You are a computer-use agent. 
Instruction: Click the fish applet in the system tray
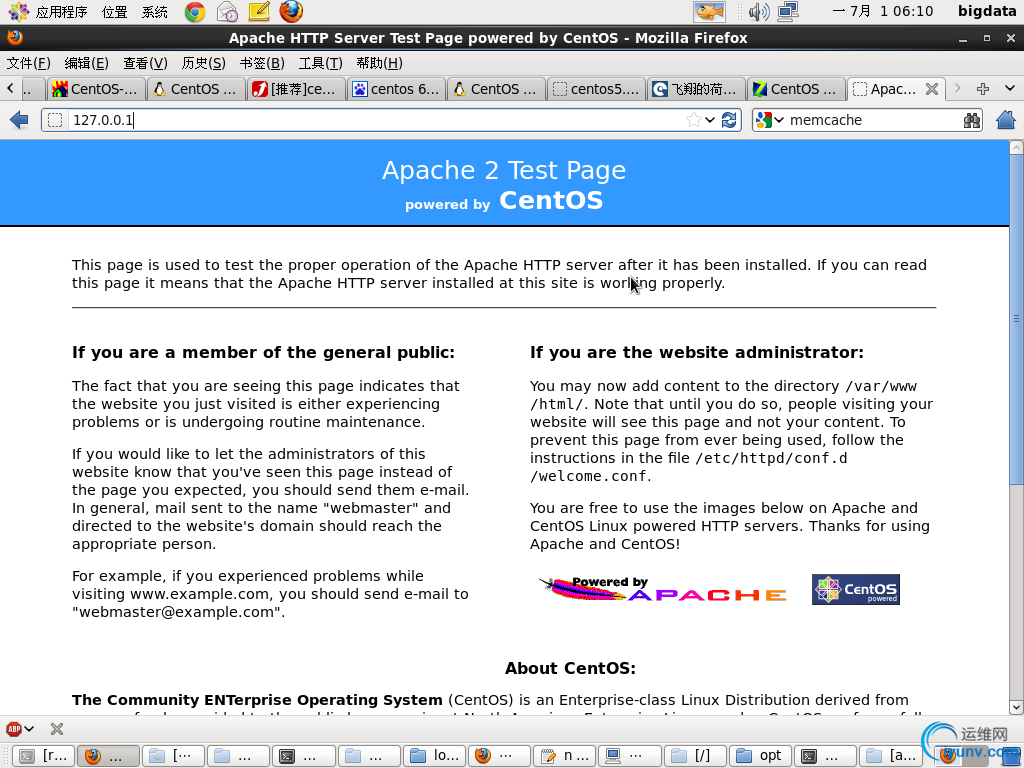(709, 12)
